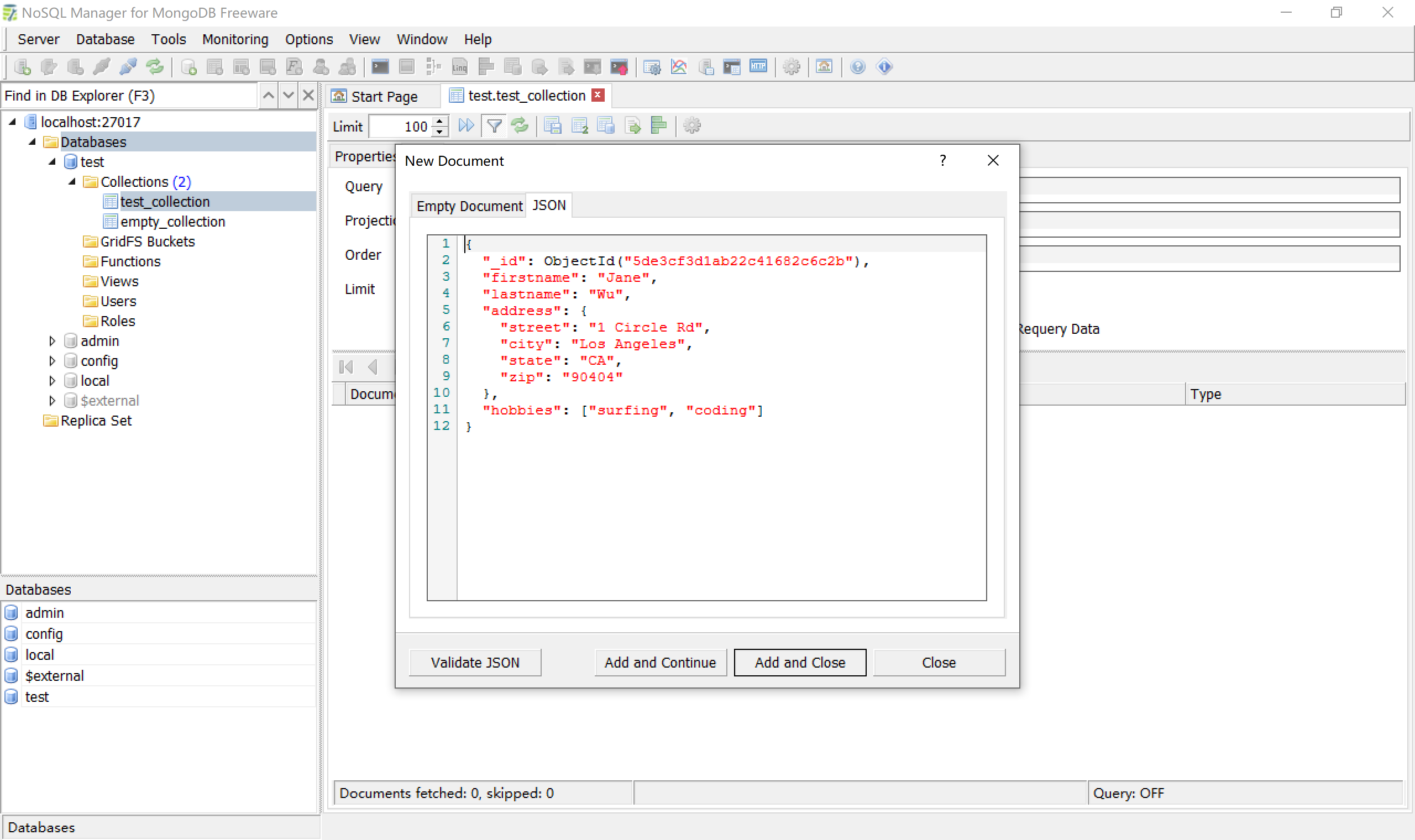This screenshot has width=1415, height=840.
Task: Expand the local database tree item
Action: click(x=52, y=380)
